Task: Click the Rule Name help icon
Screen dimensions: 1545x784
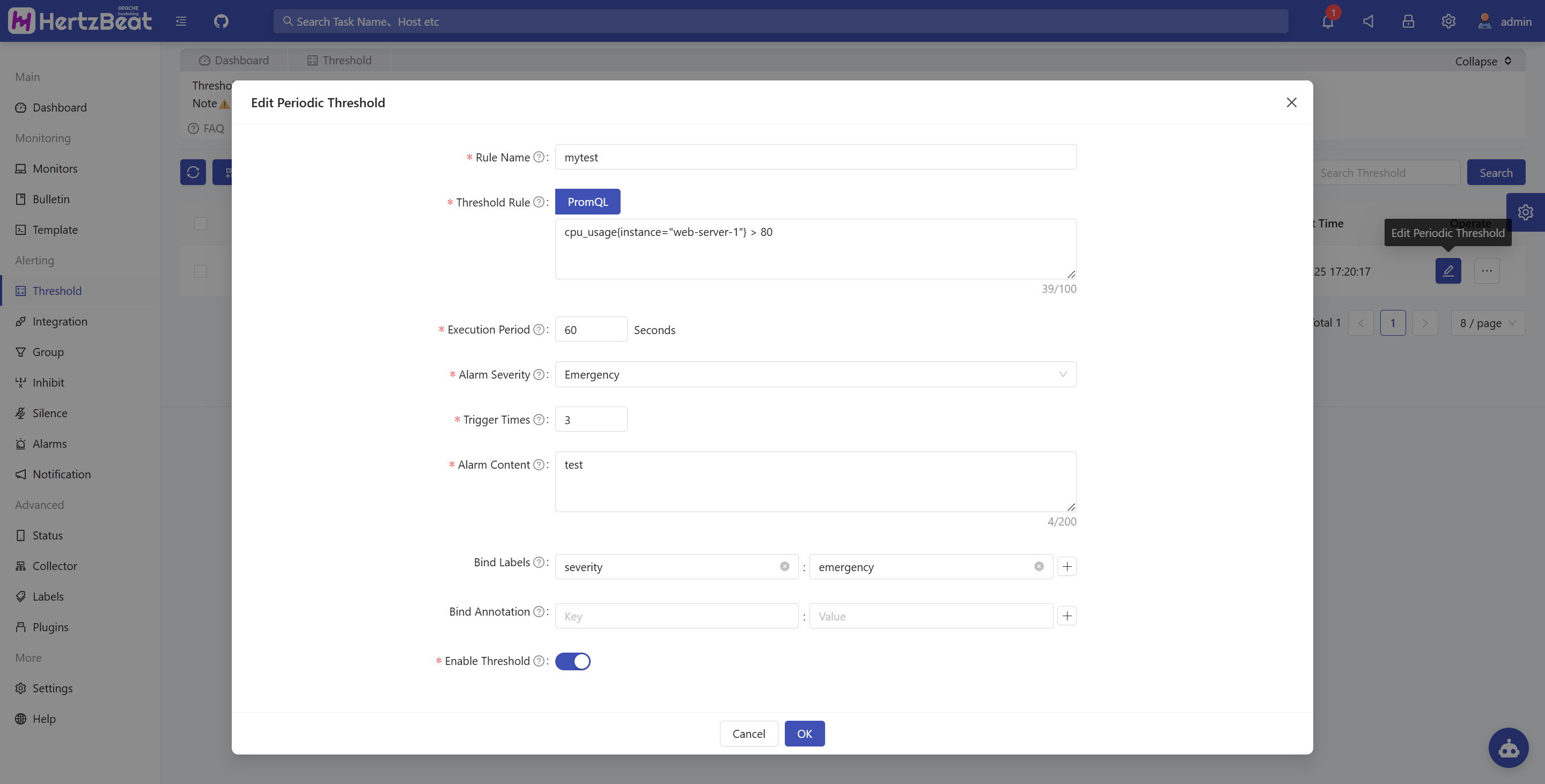Action: pyautogui.click(x=539, y=157)
